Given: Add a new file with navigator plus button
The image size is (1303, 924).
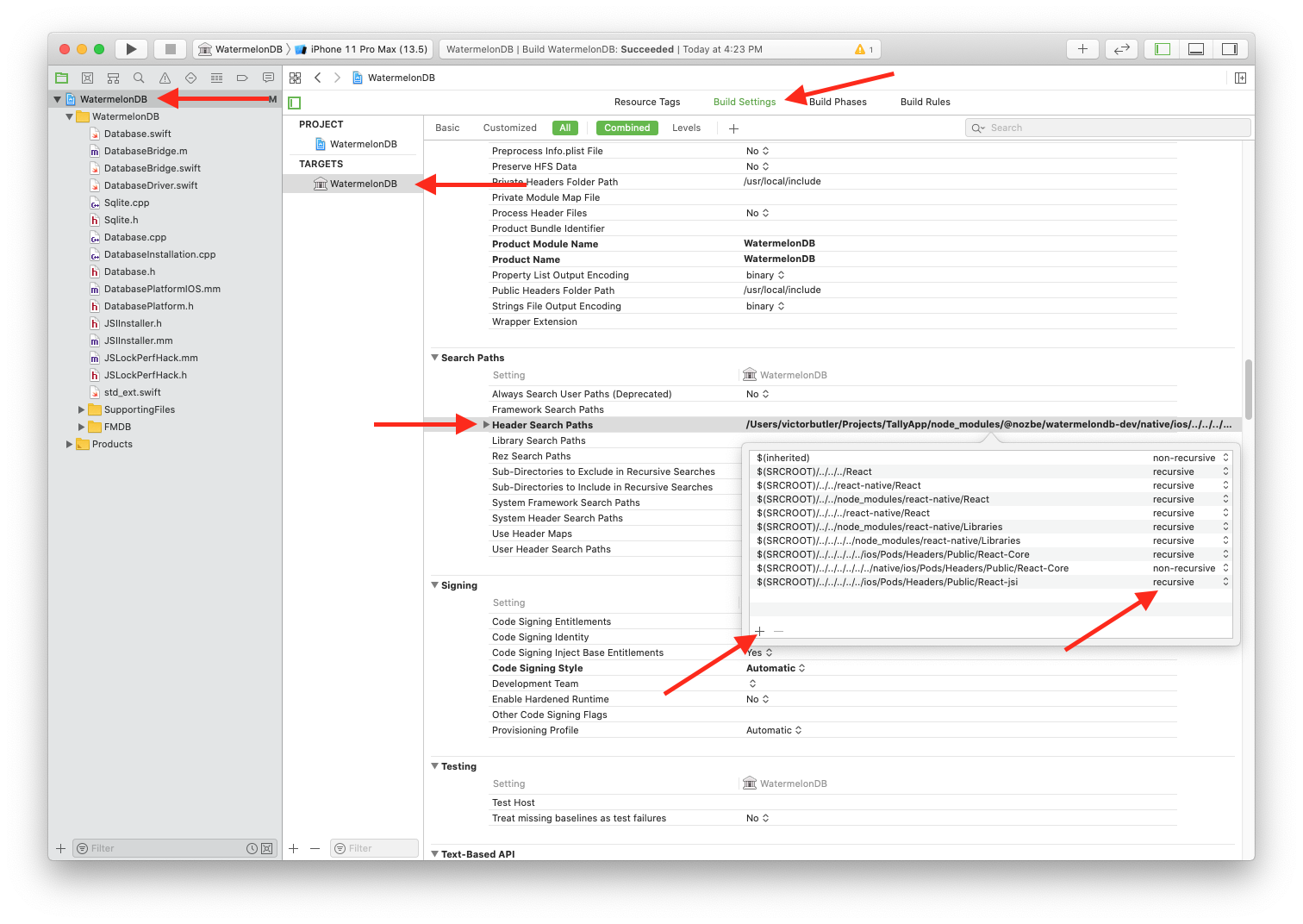Looking at the screenshot, I should click(x=60, y=848).
